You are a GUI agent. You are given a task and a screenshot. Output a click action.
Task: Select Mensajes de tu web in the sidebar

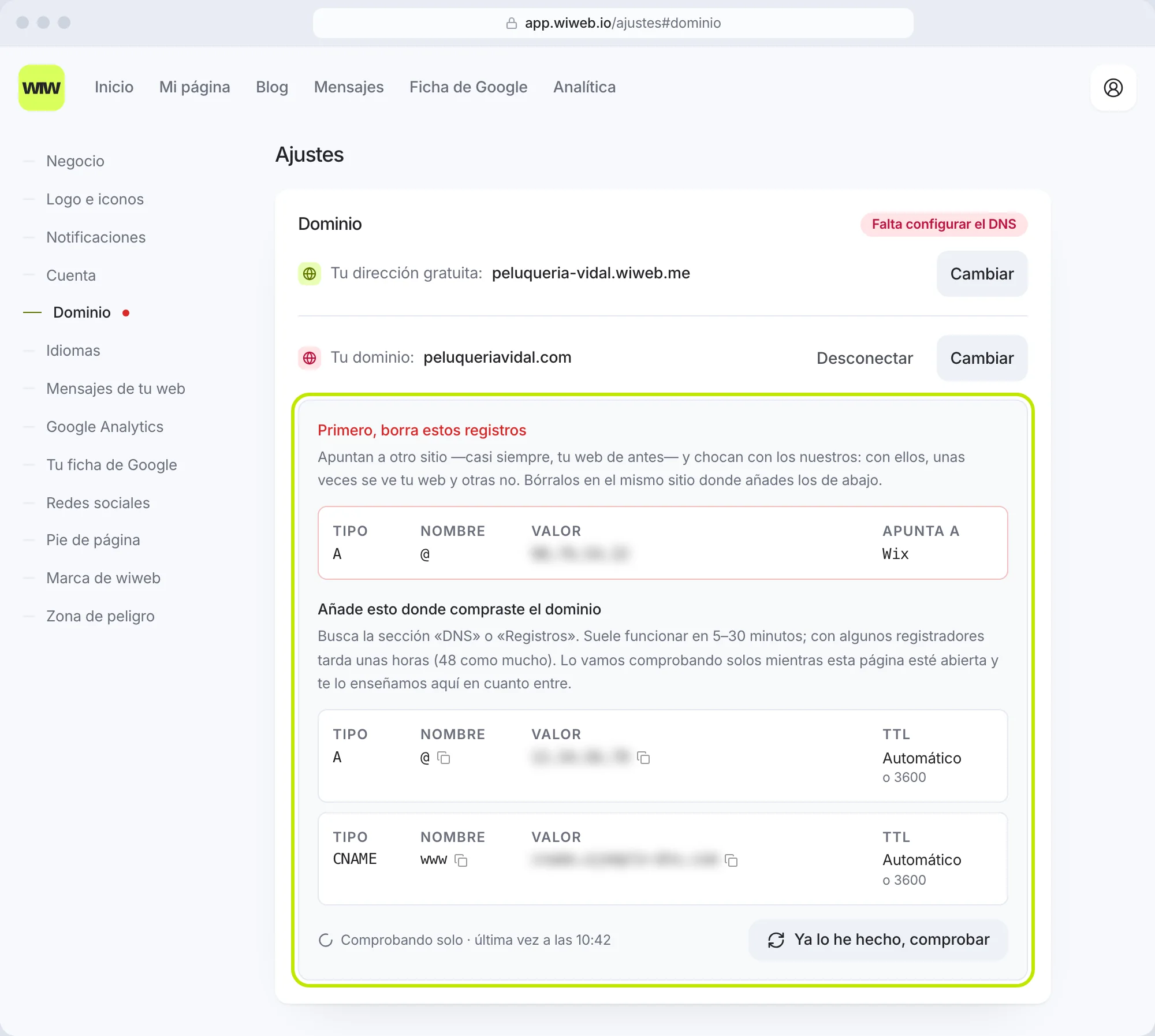[115, 389]
